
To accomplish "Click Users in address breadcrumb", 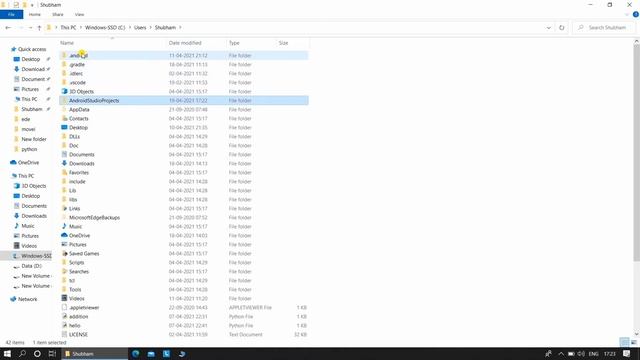I will [140, 27].
